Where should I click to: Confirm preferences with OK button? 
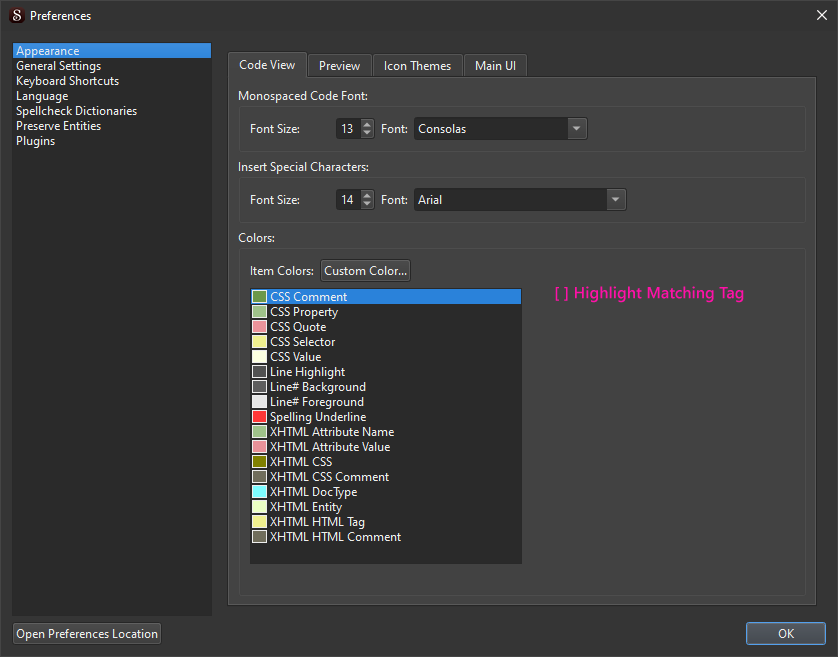[786, 633]
